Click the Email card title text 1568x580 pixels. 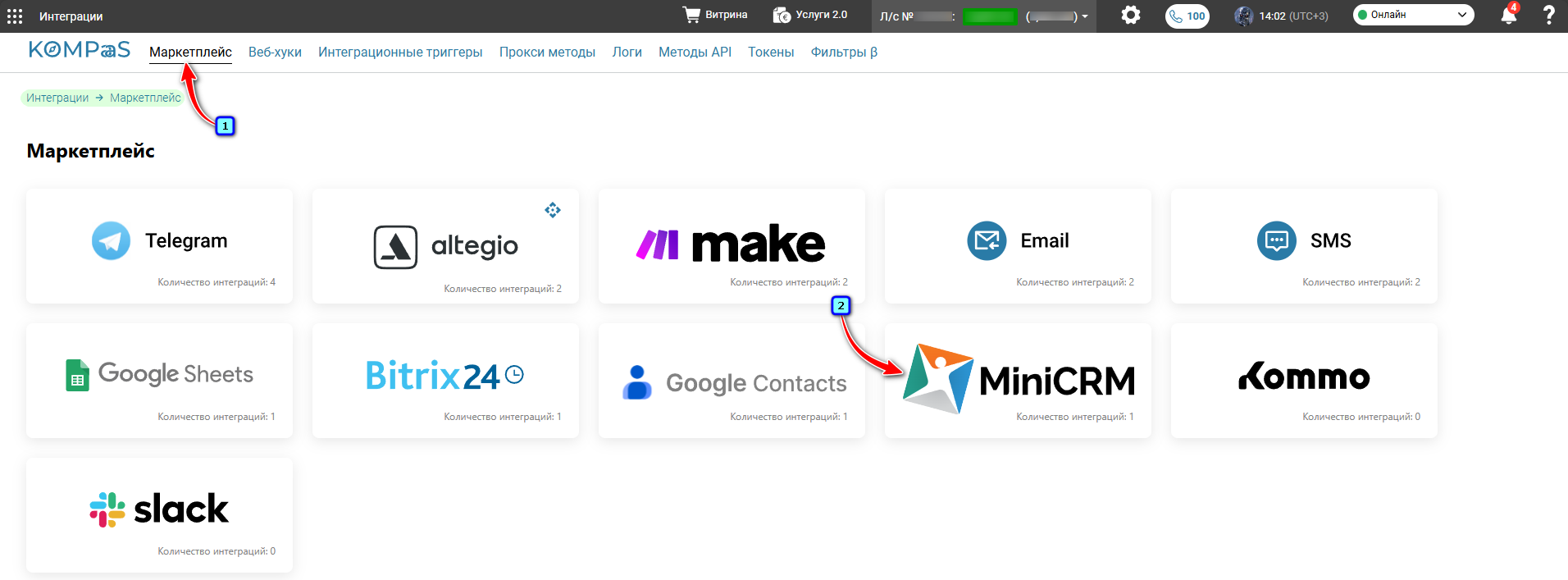click(x=1045, y=240)
